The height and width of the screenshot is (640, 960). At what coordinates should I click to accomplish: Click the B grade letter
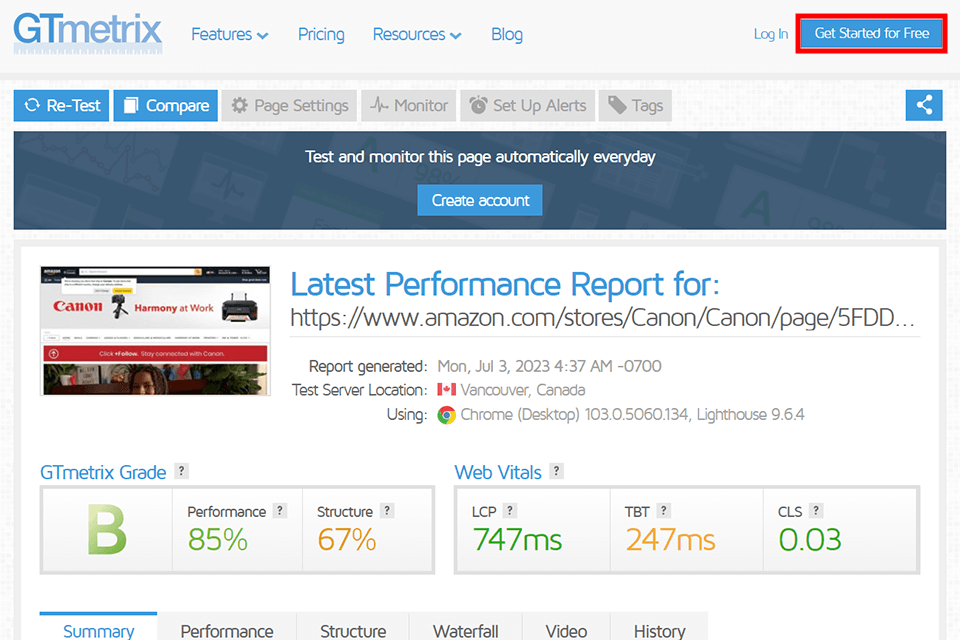click(x=107, y=530)
